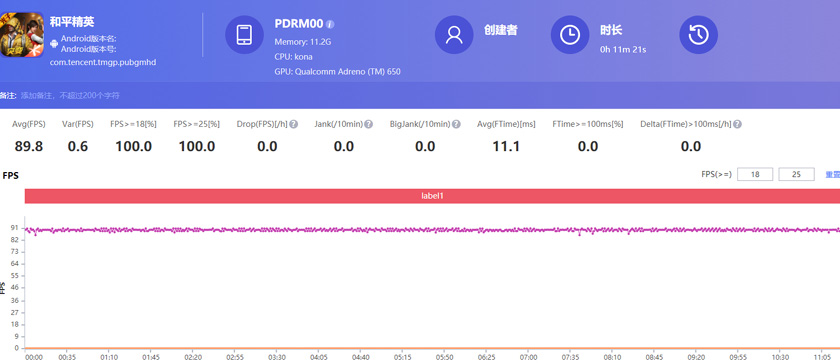Click the CPU: kona text
Screen dimensions: 840x363
(294, 57)
